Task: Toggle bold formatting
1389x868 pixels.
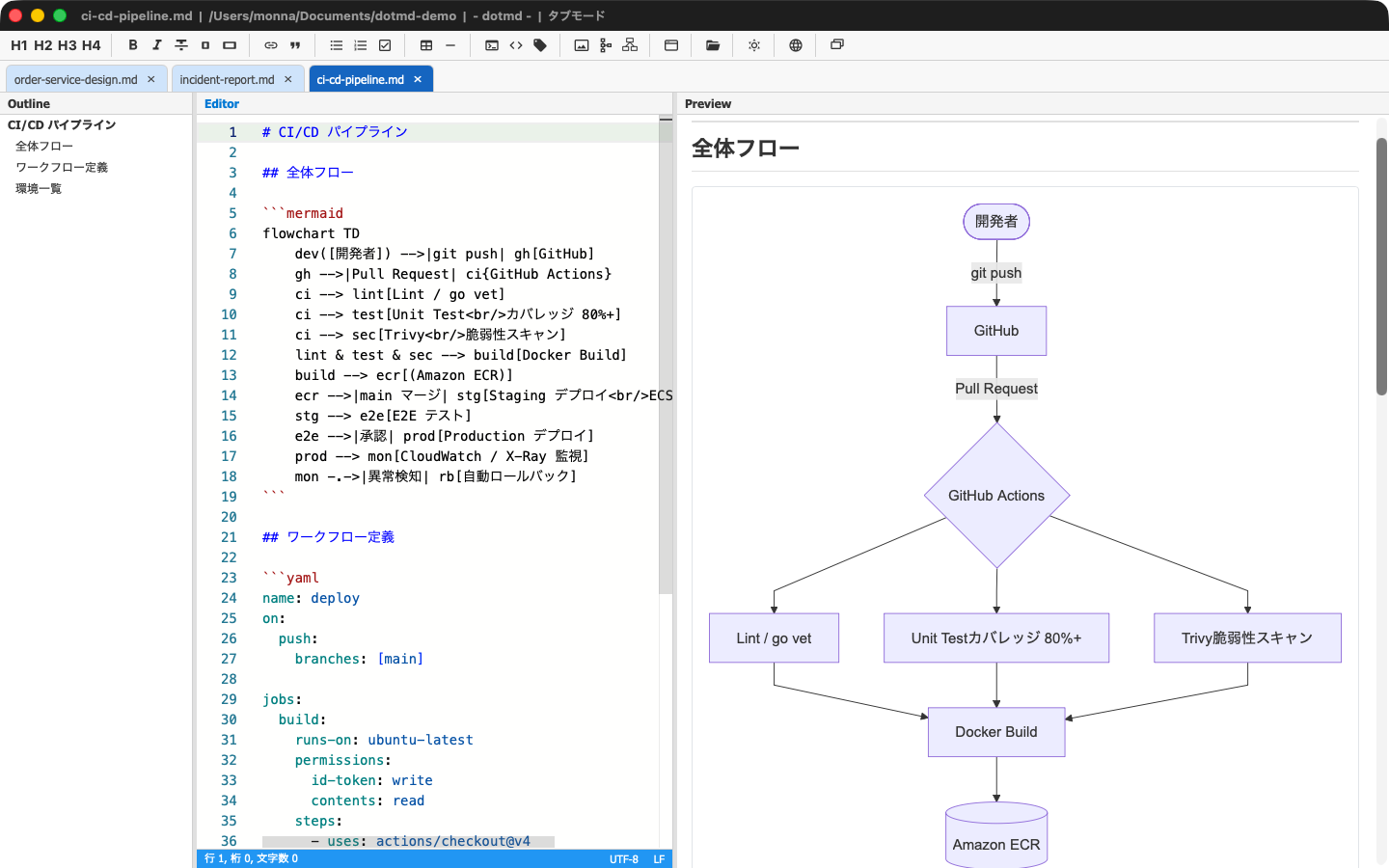Action: 133,45
